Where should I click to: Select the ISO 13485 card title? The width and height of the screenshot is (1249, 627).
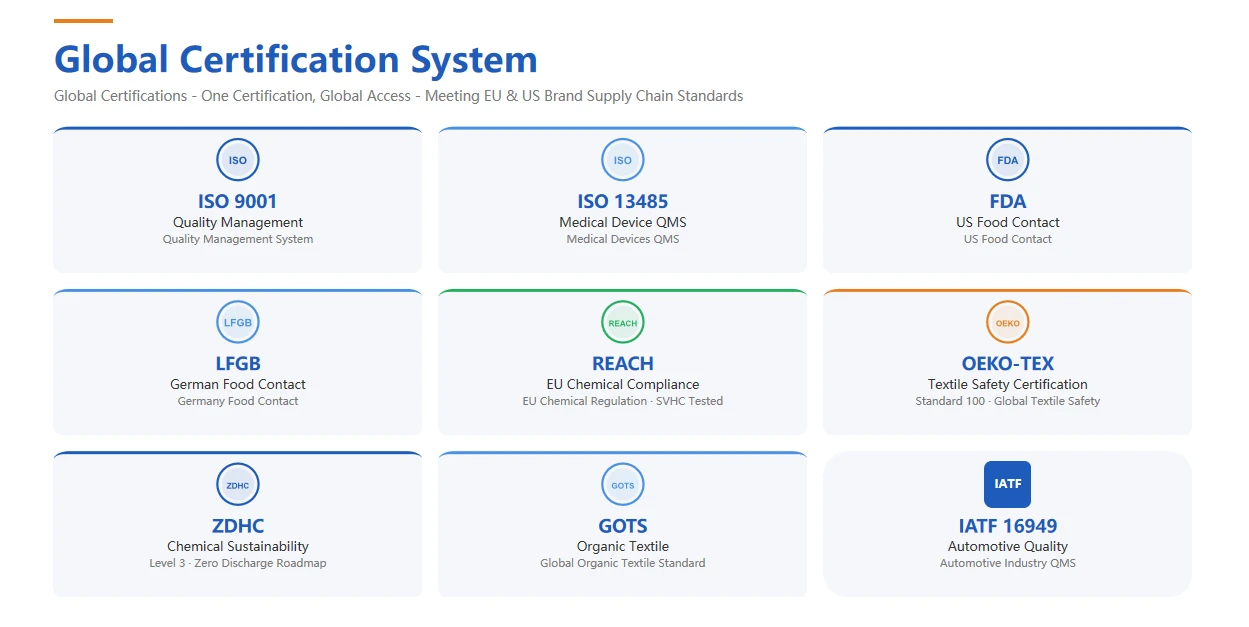(623, 201)
